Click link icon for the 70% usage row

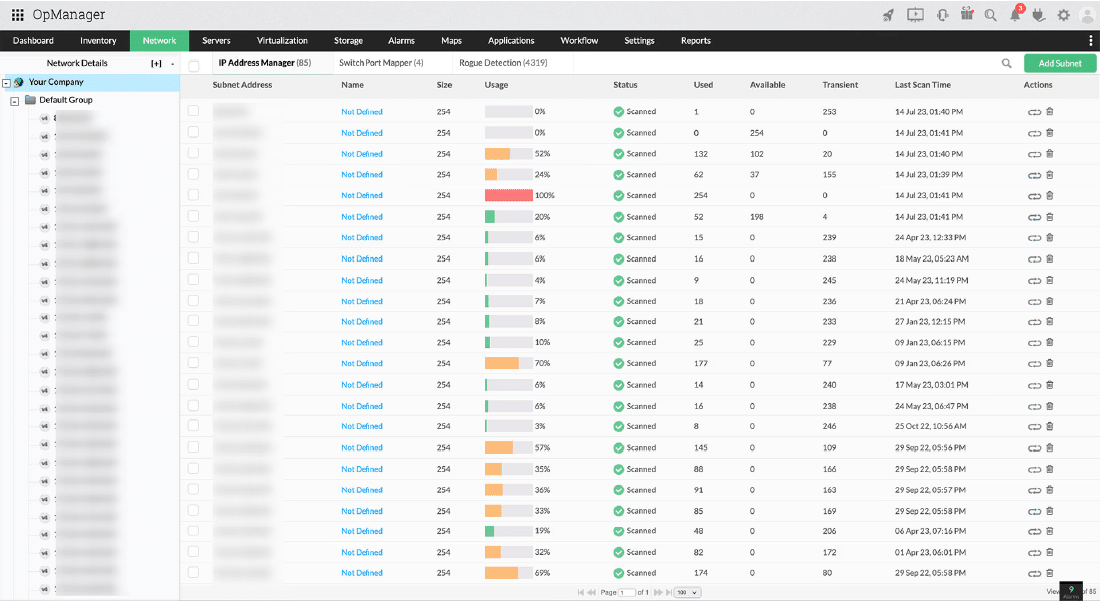tap(1034, 364)
